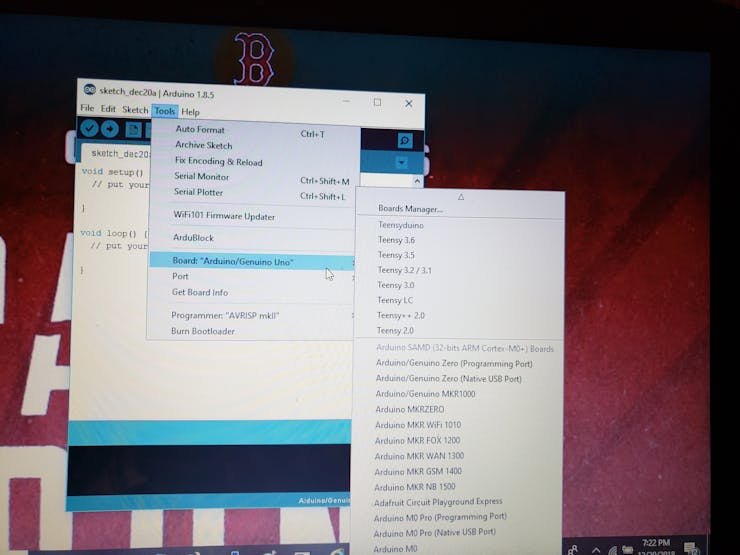Click the Wi-Fi network tray icon
Viewport: 740px width, 555px height.
pos(612,550)
